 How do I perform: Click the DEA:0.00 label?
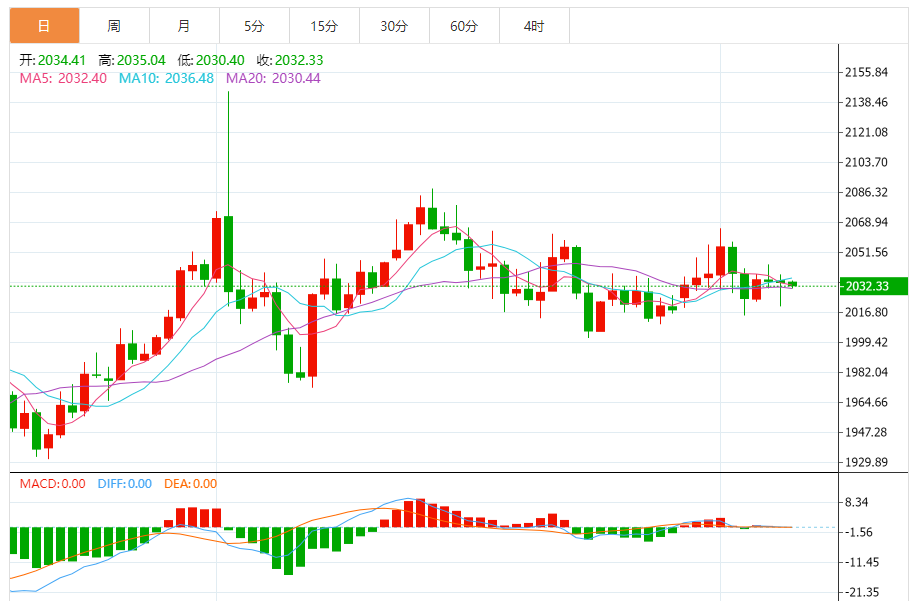point(190,484)
